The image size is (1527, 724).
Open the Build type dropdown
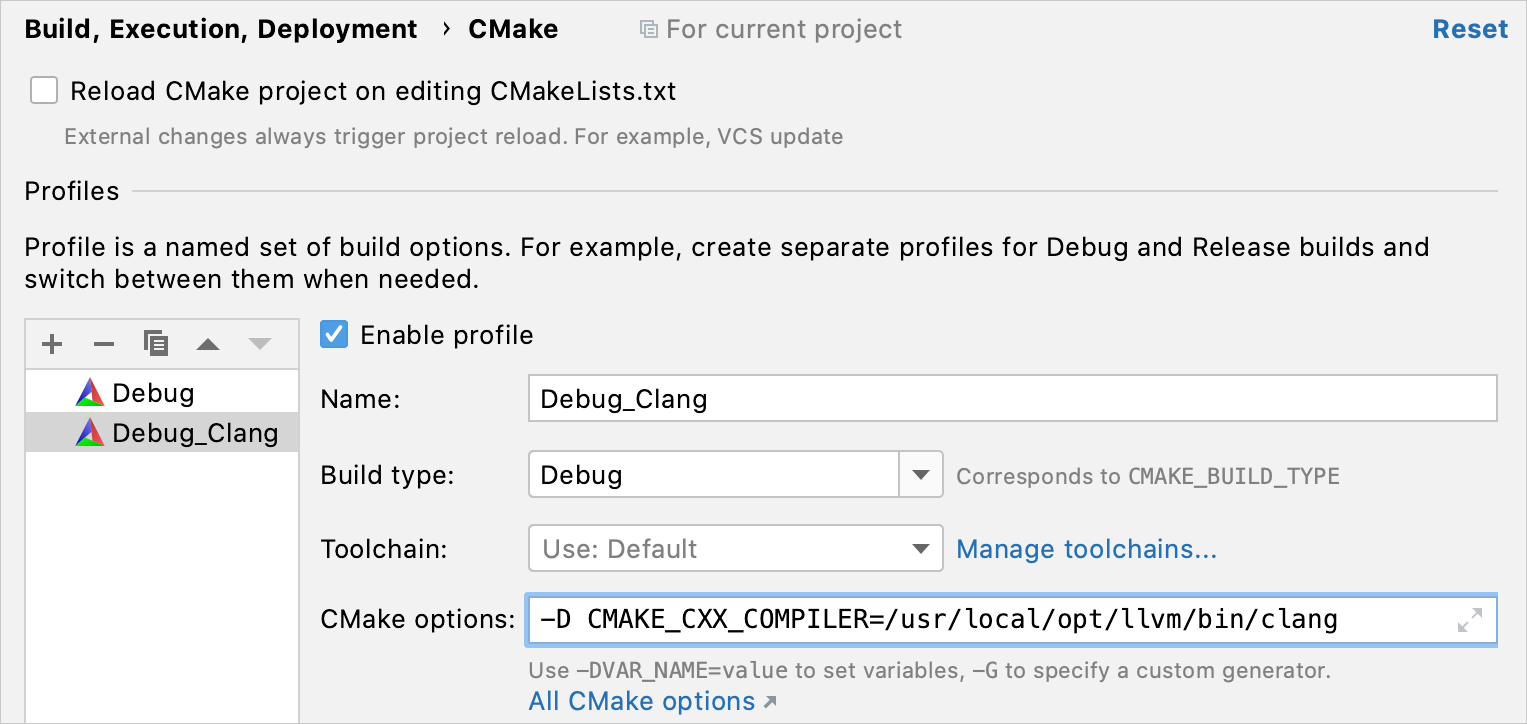coord(921,474)
